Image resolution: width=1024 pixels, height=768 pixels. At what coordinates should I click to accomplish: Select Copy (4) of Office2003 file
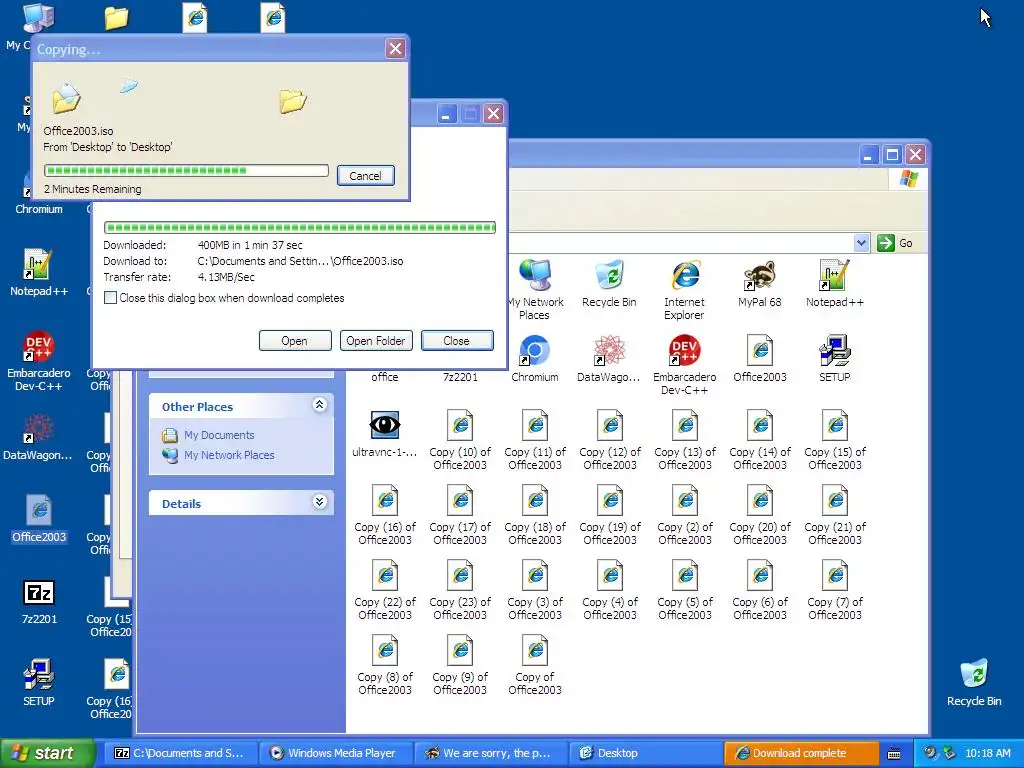[609, 590]
